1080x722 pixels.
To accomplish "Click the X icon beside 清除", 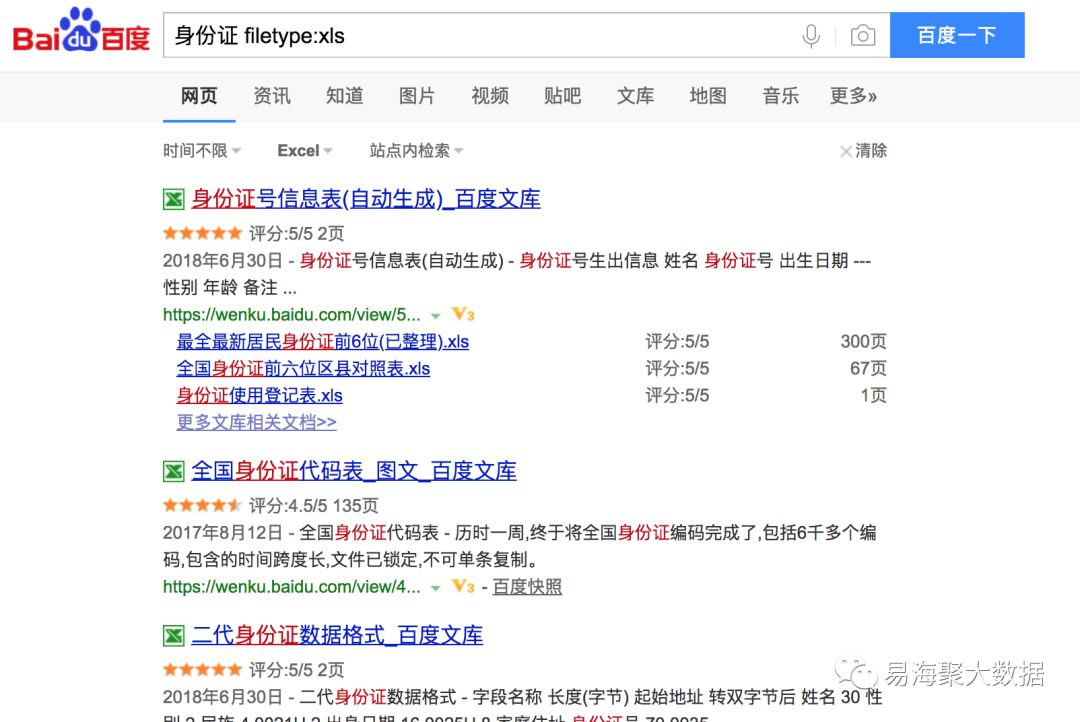I will point(846,151).
